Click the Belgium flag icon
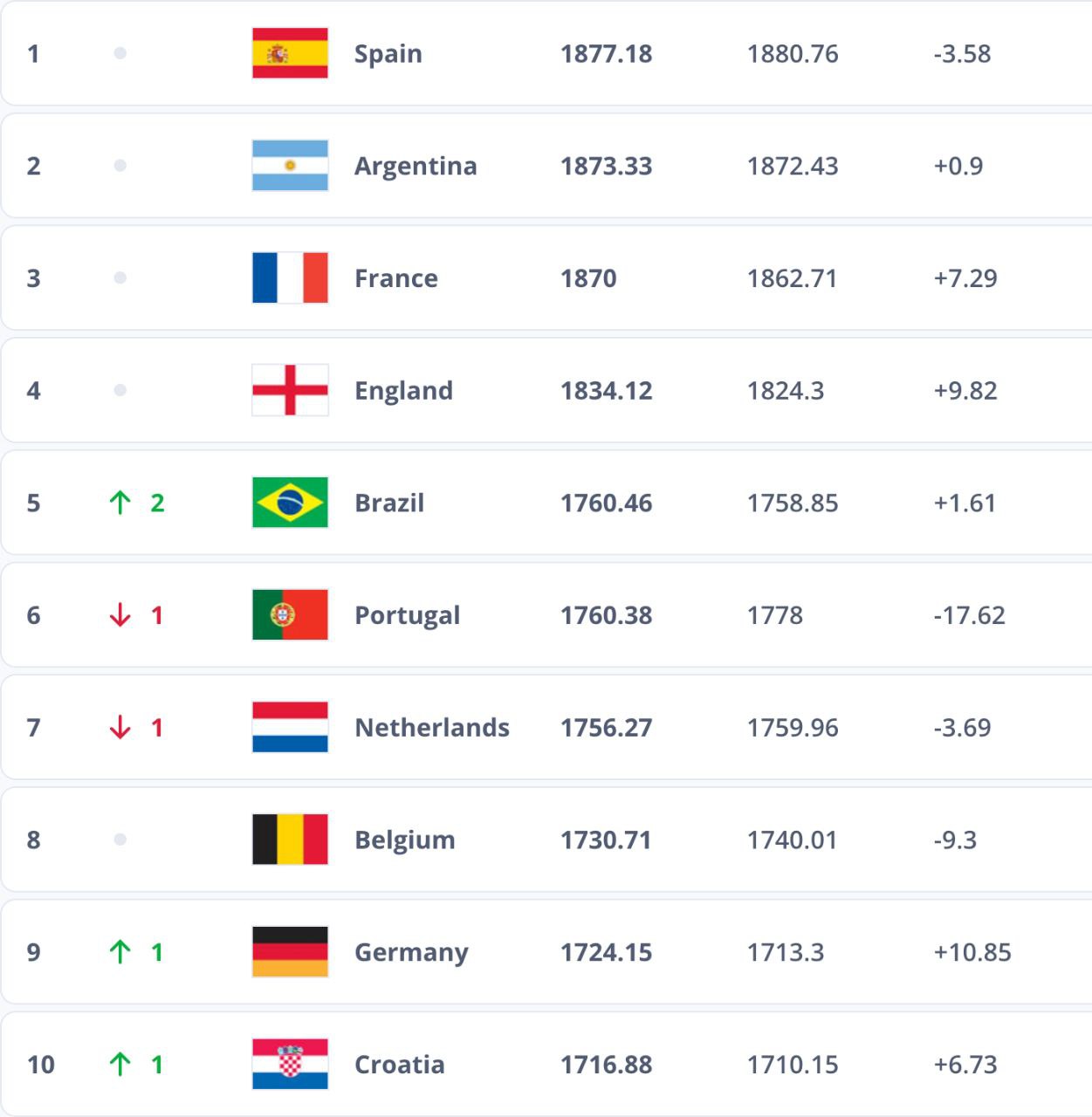Image resolution: width=1092 pixels, height=1117 pixels. 290,839
